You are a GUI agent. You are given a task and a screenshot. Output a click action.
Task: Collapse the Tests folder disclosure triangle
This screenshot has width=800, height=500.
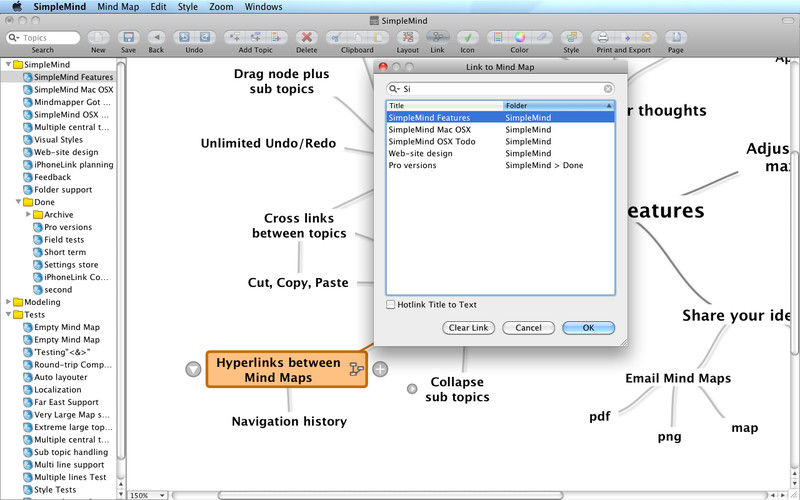(8, 314)
